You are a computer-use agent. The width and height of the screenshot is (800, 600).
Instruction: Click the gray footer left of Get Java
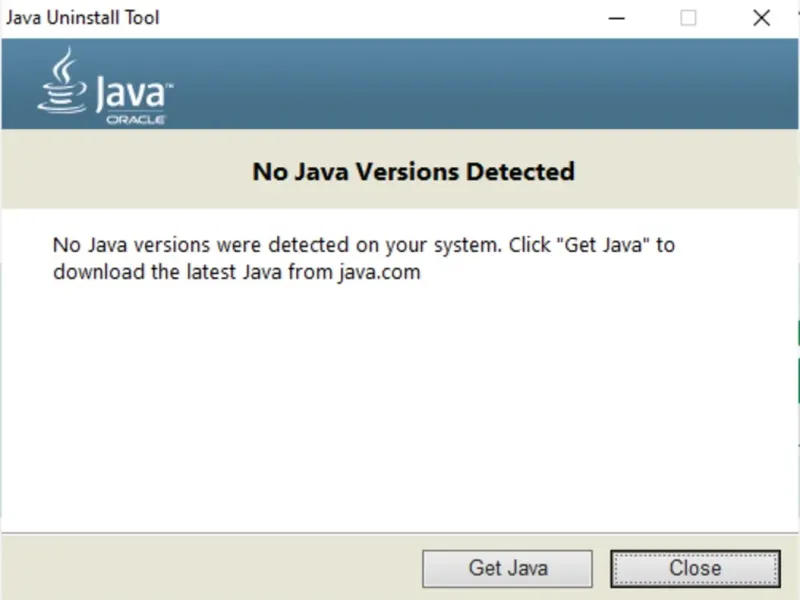click(200, 567)
